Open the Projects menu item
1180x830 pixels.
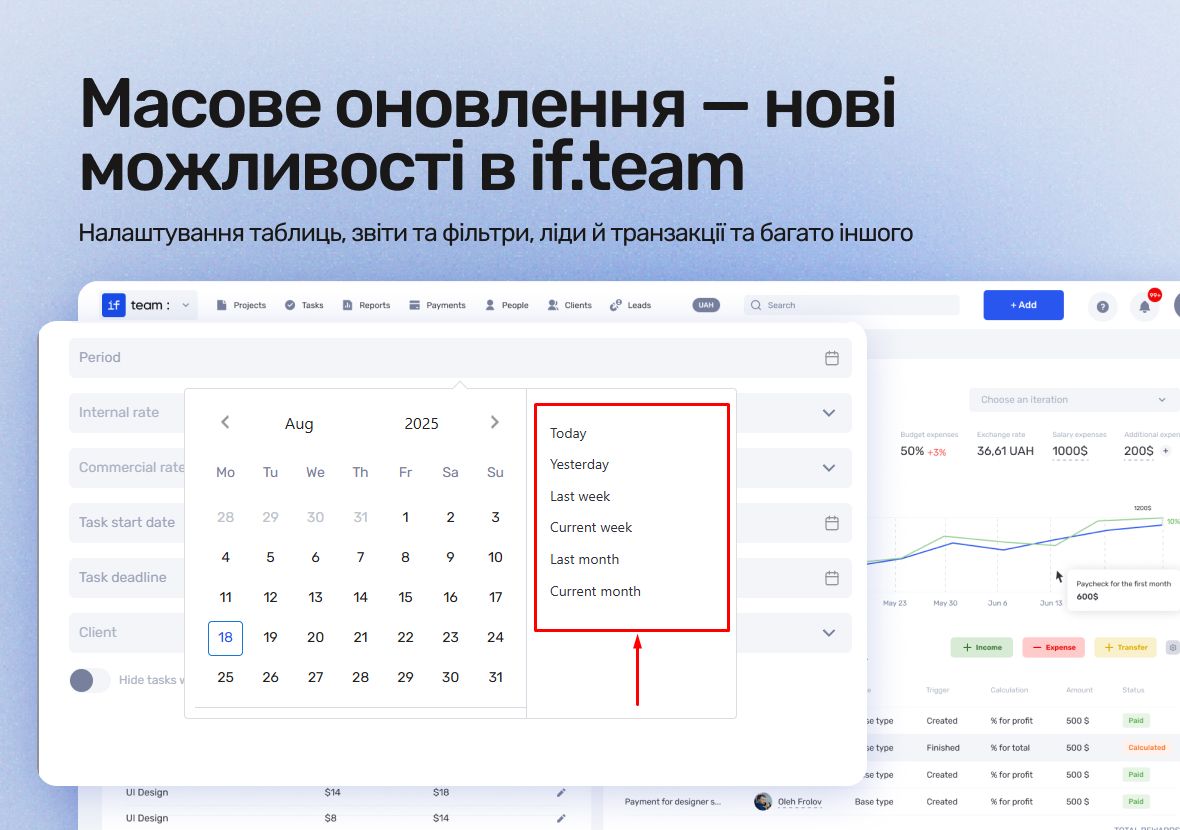241,305
